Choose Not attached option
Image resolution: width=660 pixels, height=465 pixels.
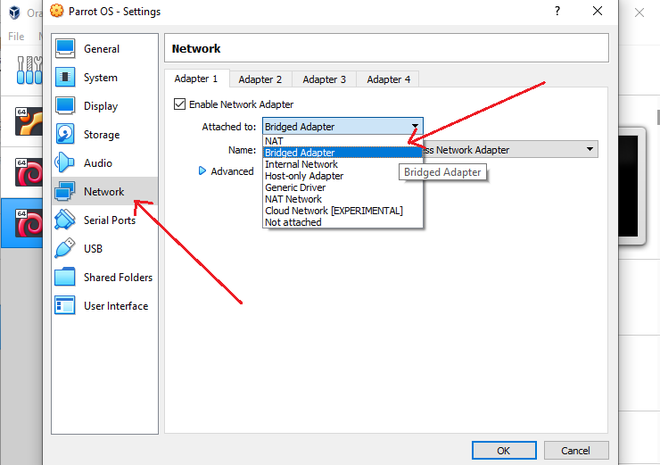[x=343, y=222]
